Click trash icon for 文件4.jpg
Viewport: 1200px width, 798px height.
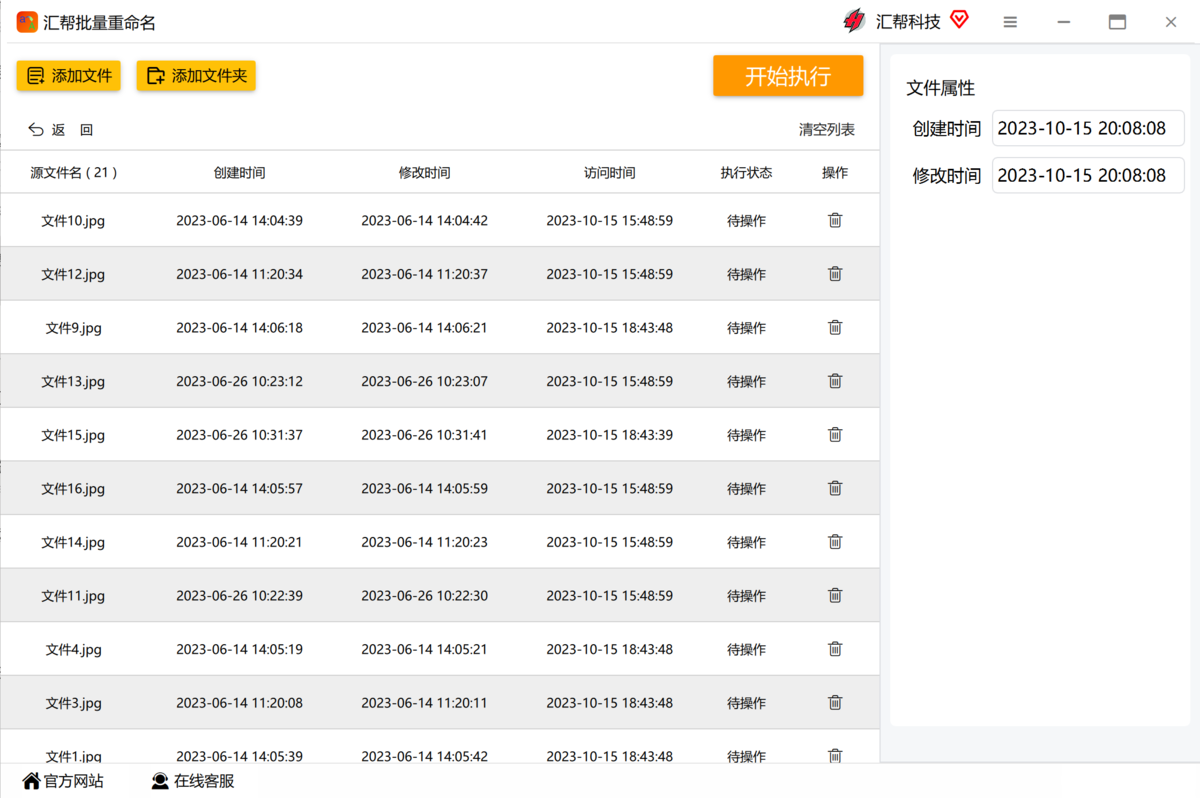pos(835,649)
